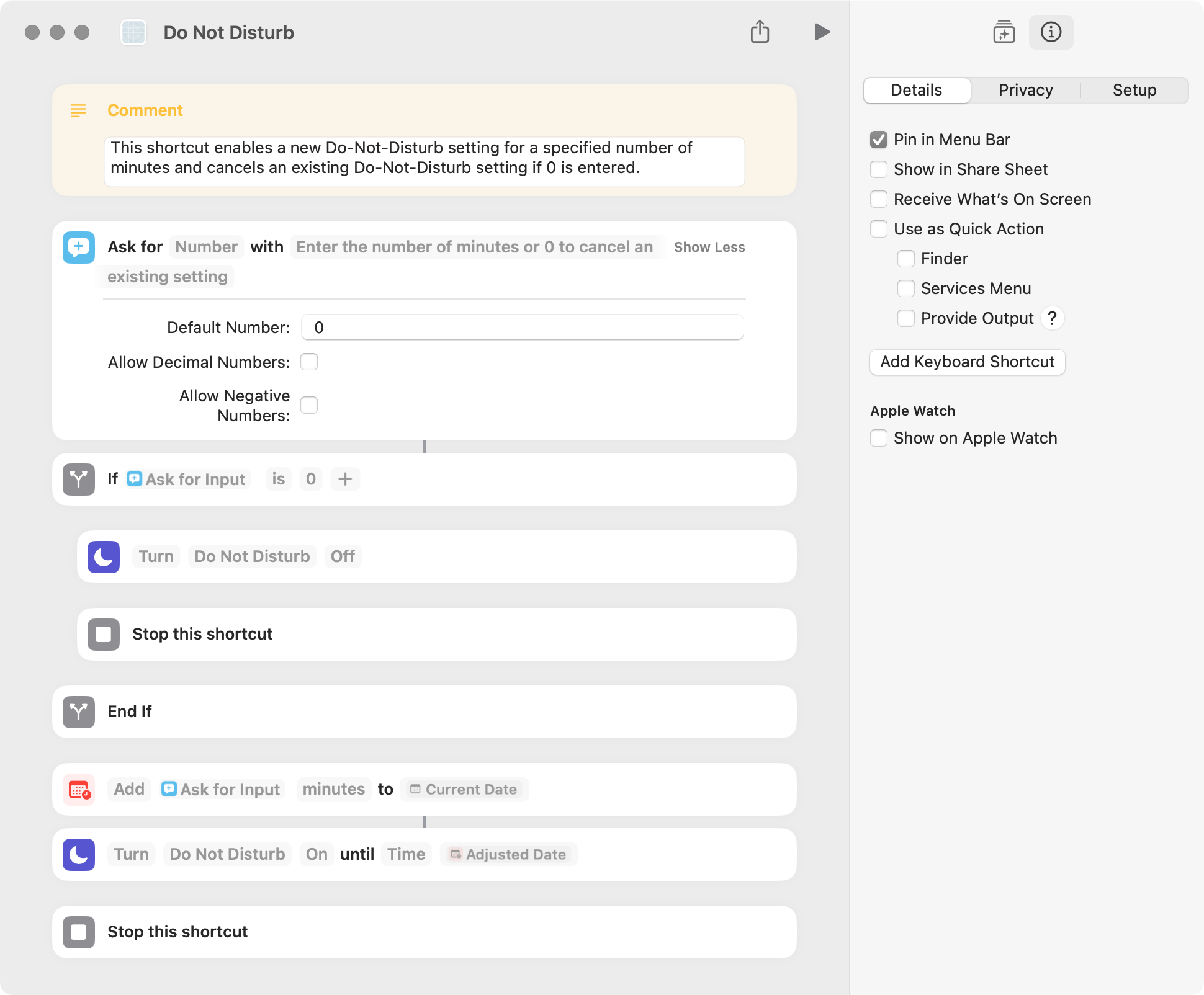Open the Action Library panel icon
This screenshot has height=995, width=1204.
click(x=1004, y=32)
